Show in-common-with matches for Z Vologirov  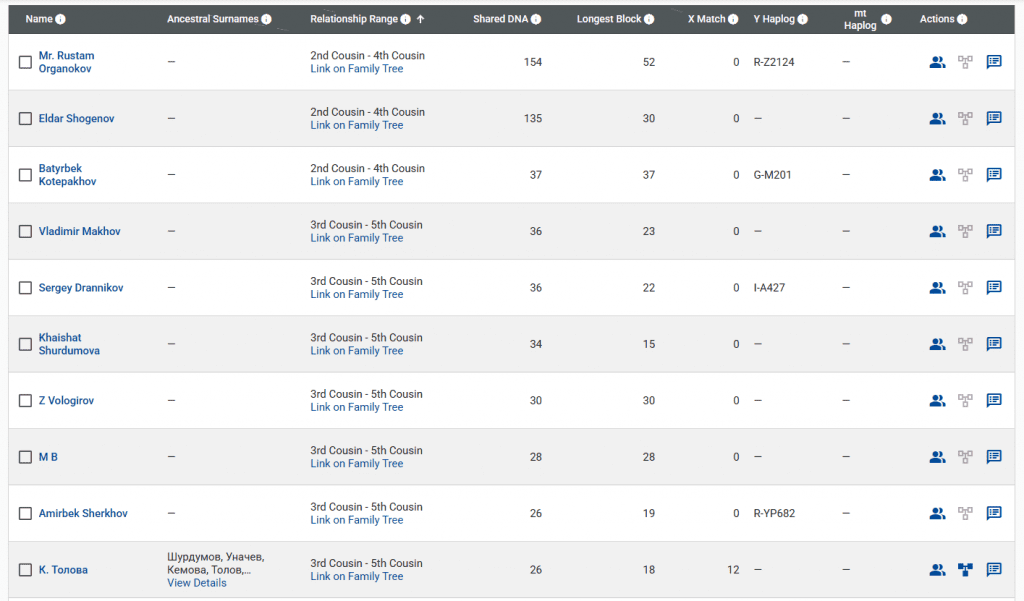[x=937, y=401]
